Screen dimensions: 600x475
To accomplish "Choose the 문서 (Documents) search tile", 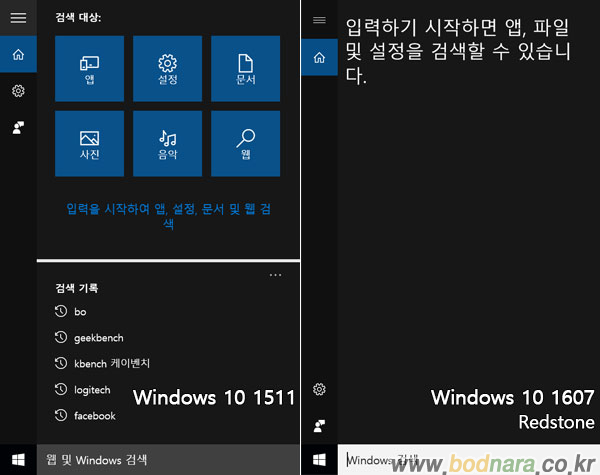I will coord(245,68).
